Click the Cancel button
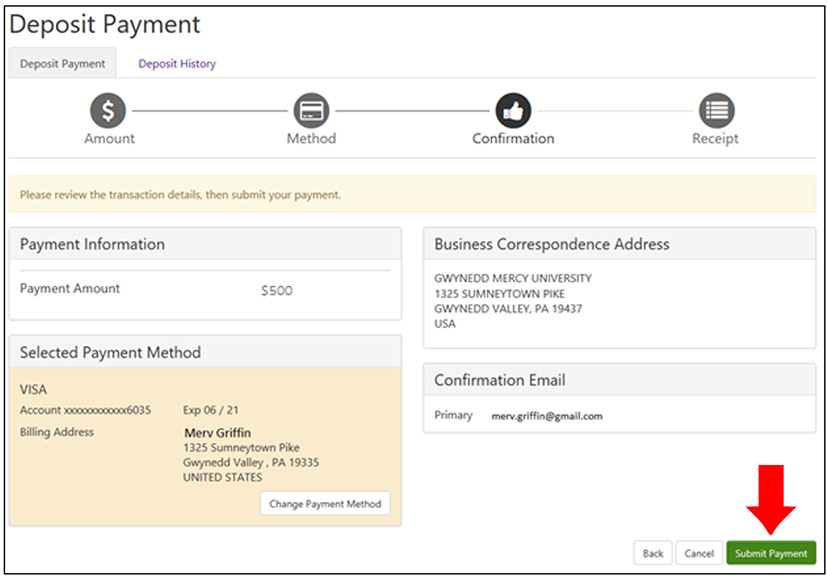This screenshot has width=827, height=579. click(699, 553)
